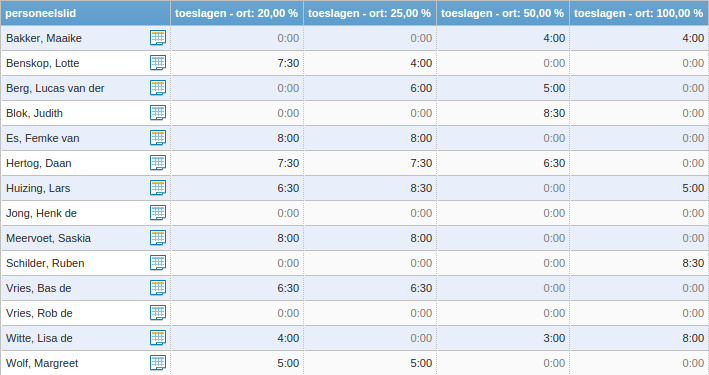Screen dimensions: 709x375
Task: Click the toeslagen ort 25,00 % header
Action: (x=369, y=13)
